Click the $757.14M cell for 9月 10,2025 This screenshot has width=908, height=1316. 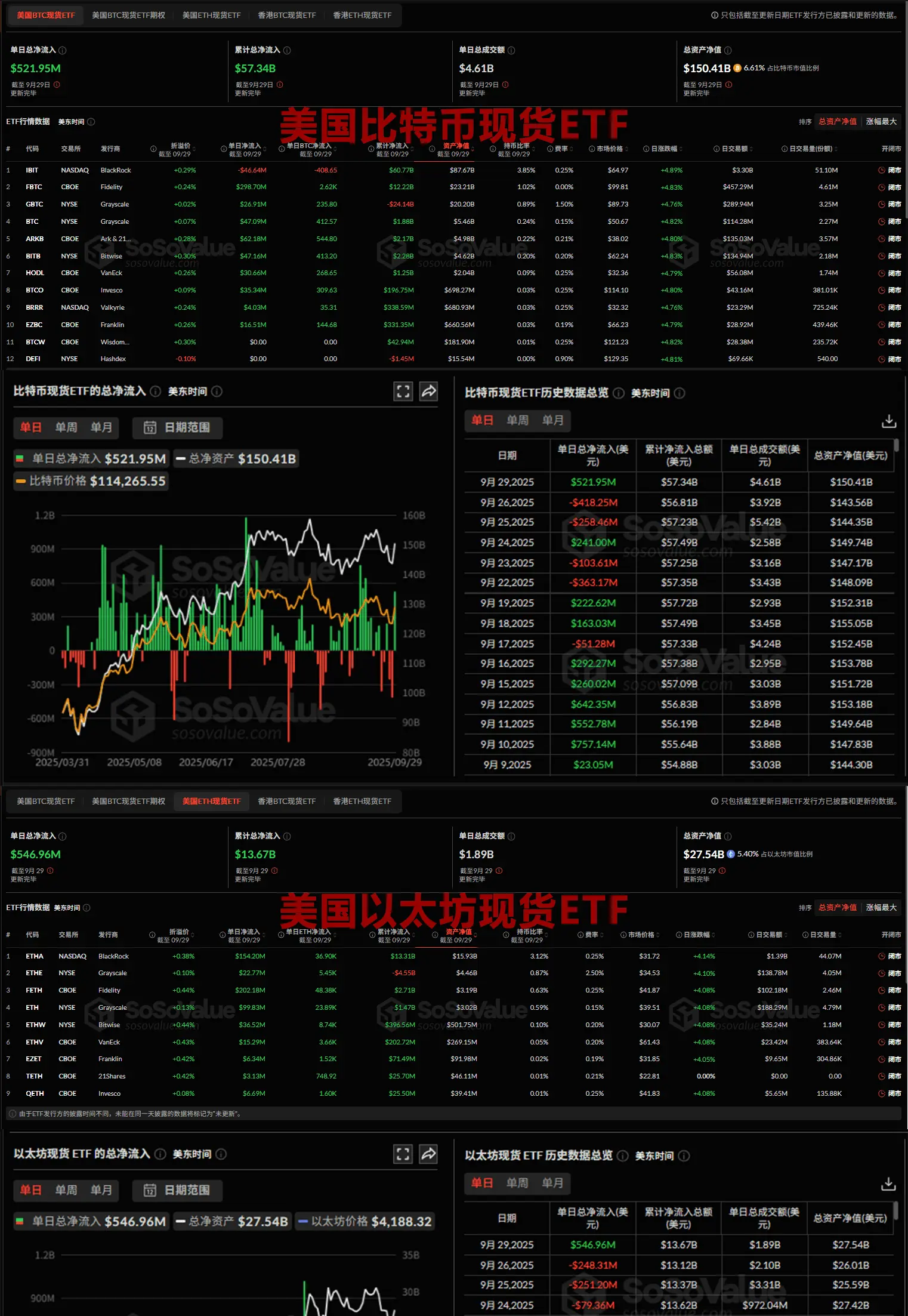[593, 744]
